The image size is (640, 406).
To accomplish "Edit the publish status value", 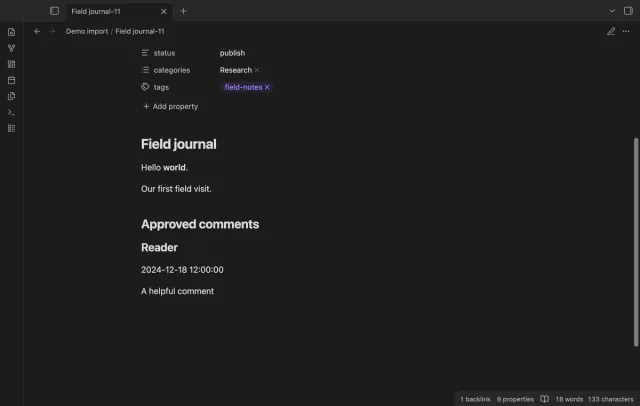I will click(232, 53).
